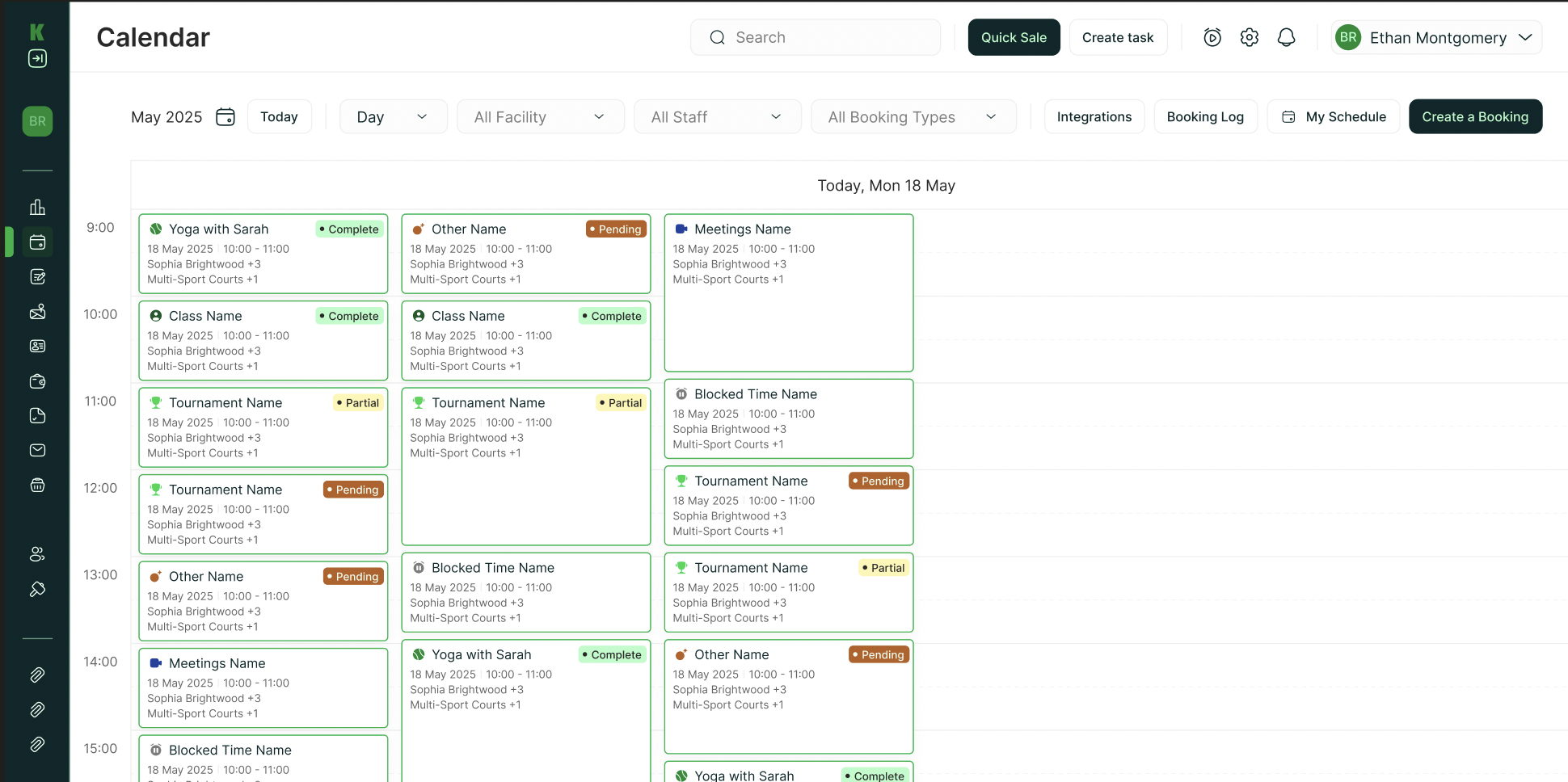This screenshot has width=1568, height=782.
Task: Open the analytics bar-chart icon in sidebar
Action: point(37,207)
